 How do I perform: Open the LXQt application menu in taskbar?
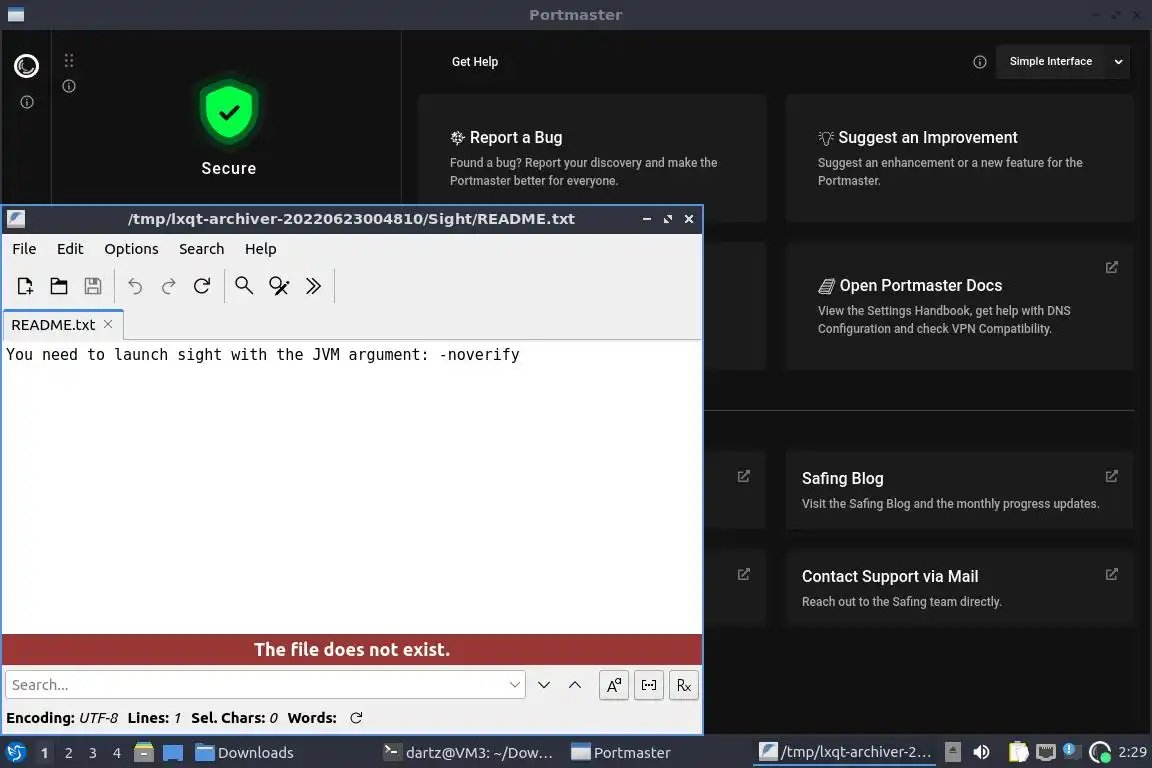16,753
